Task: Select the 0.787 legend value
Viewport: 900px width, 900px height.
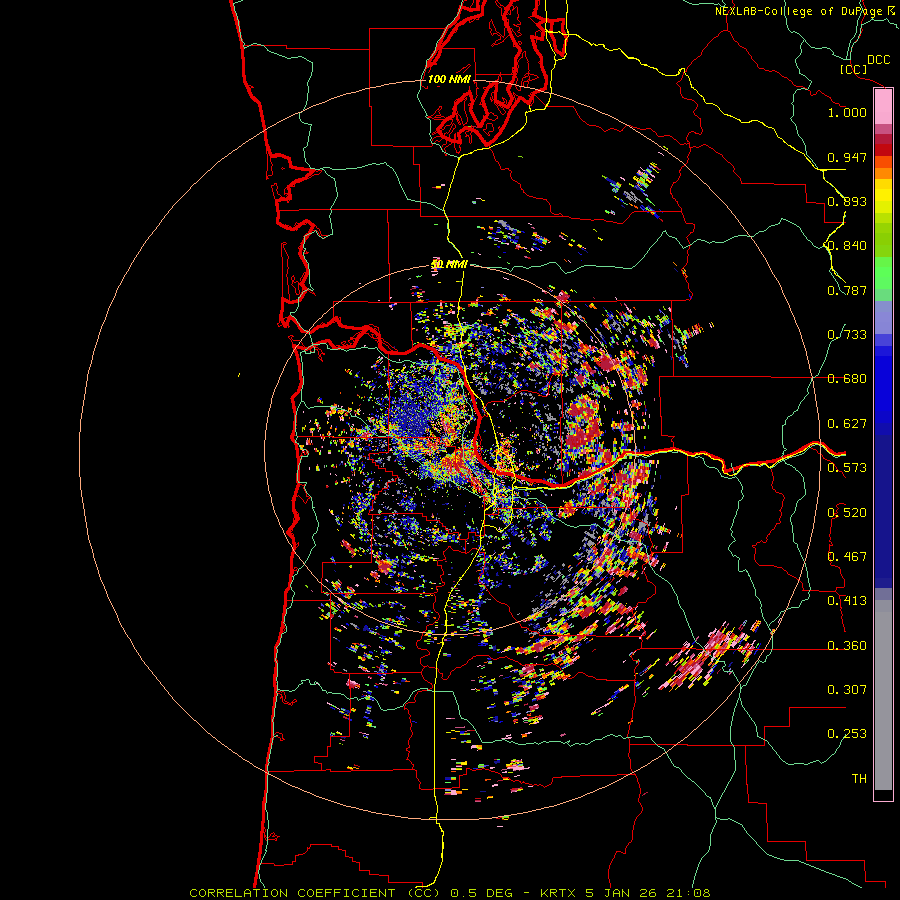Action: point(847,290)
